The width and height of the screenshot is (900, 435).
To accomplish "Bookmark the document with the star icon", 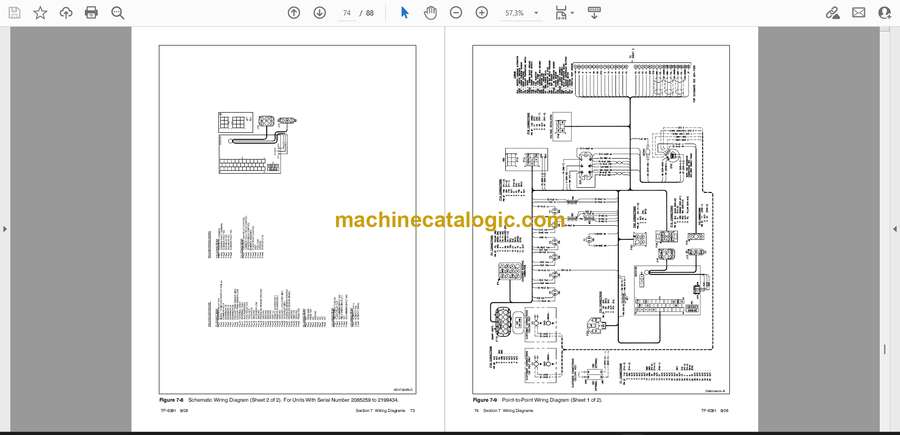I will pyautogui.click(x=40, y=13).
